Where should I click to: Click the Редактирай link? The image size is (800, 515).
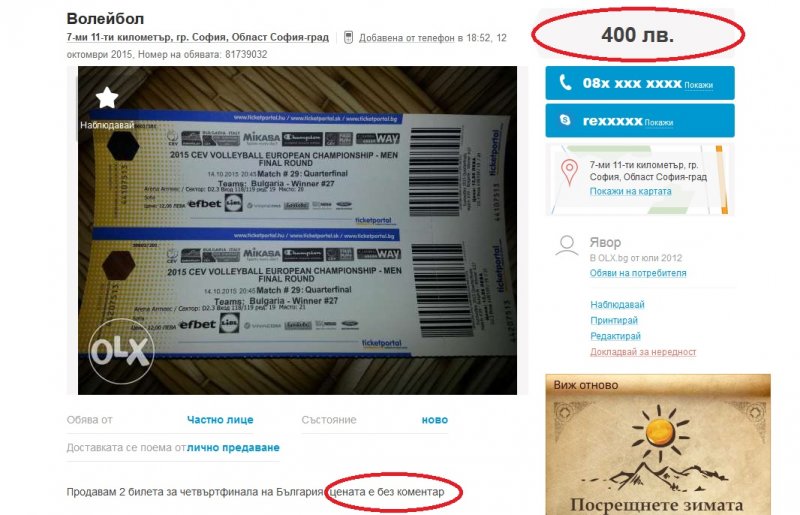(615, 336)
